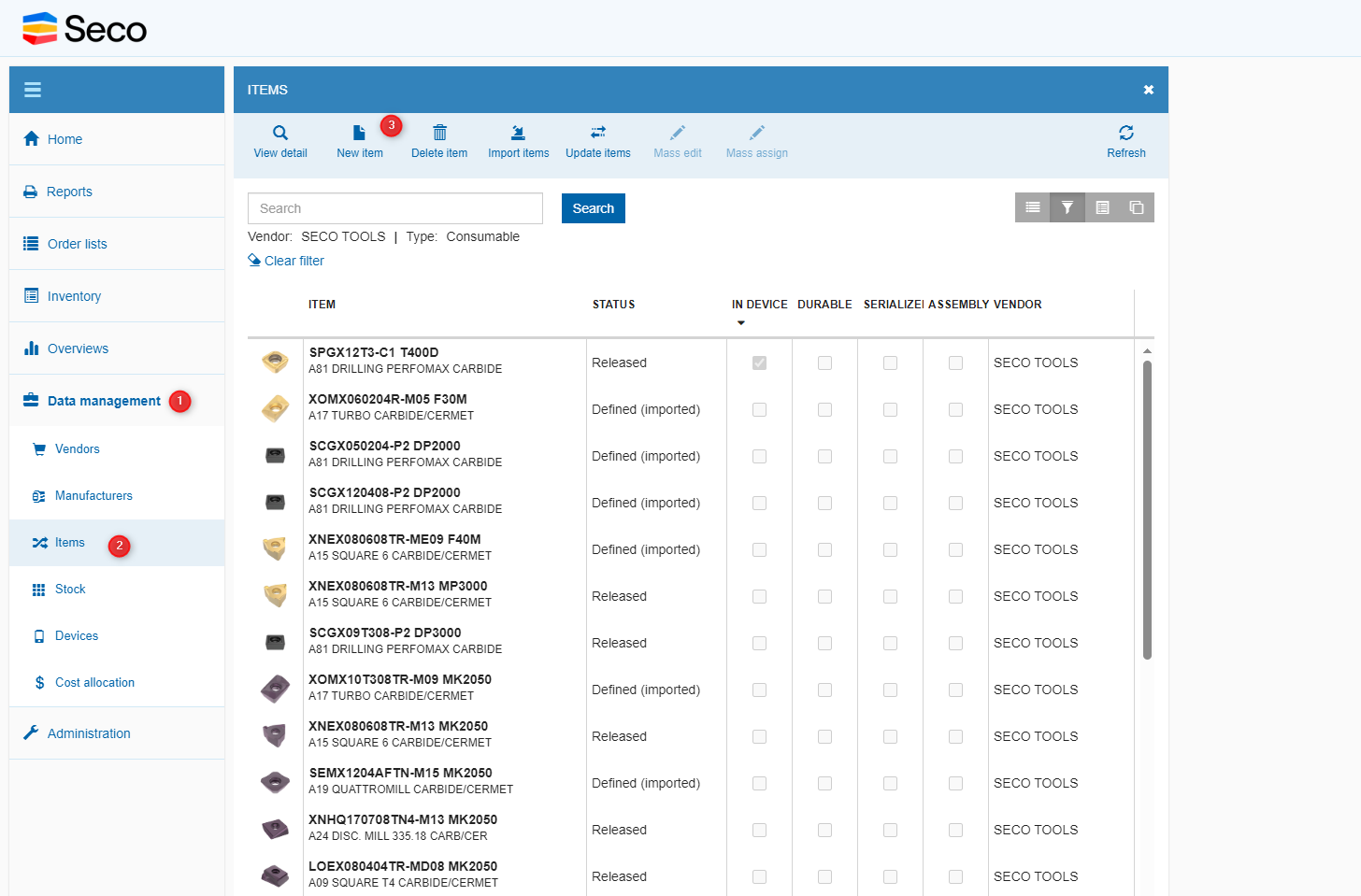
Task: Sort by IN DEVICE column
Action: coord(759,305)
